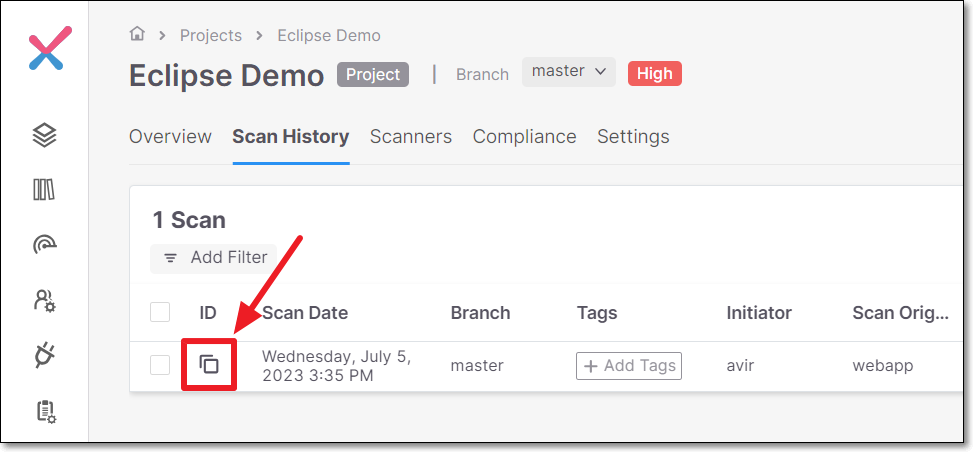Copy the scan ID icon
973x452 pixels.
[209, 364]
